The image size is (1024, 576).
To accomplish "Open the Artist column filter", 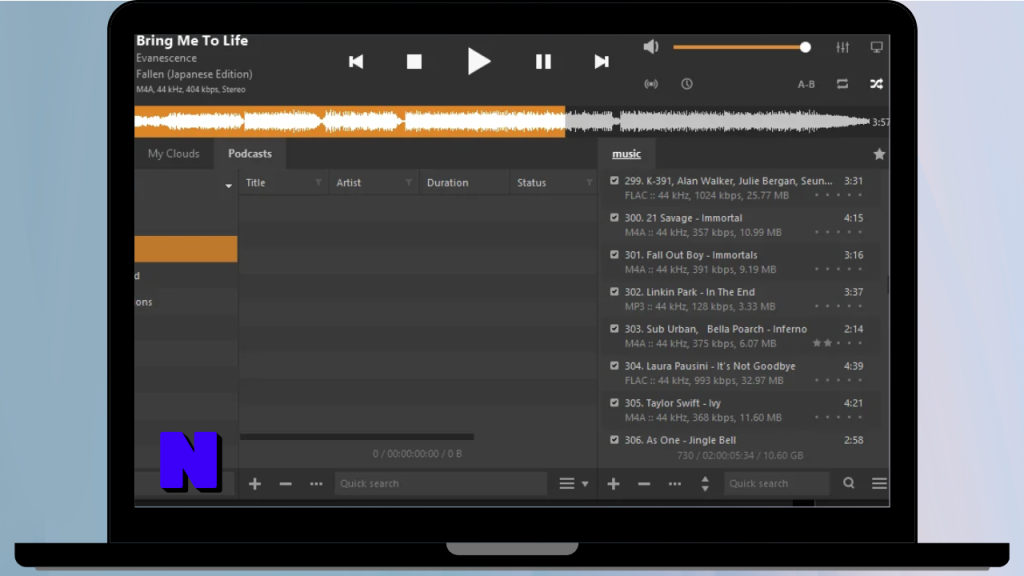I will pos(408,183).
